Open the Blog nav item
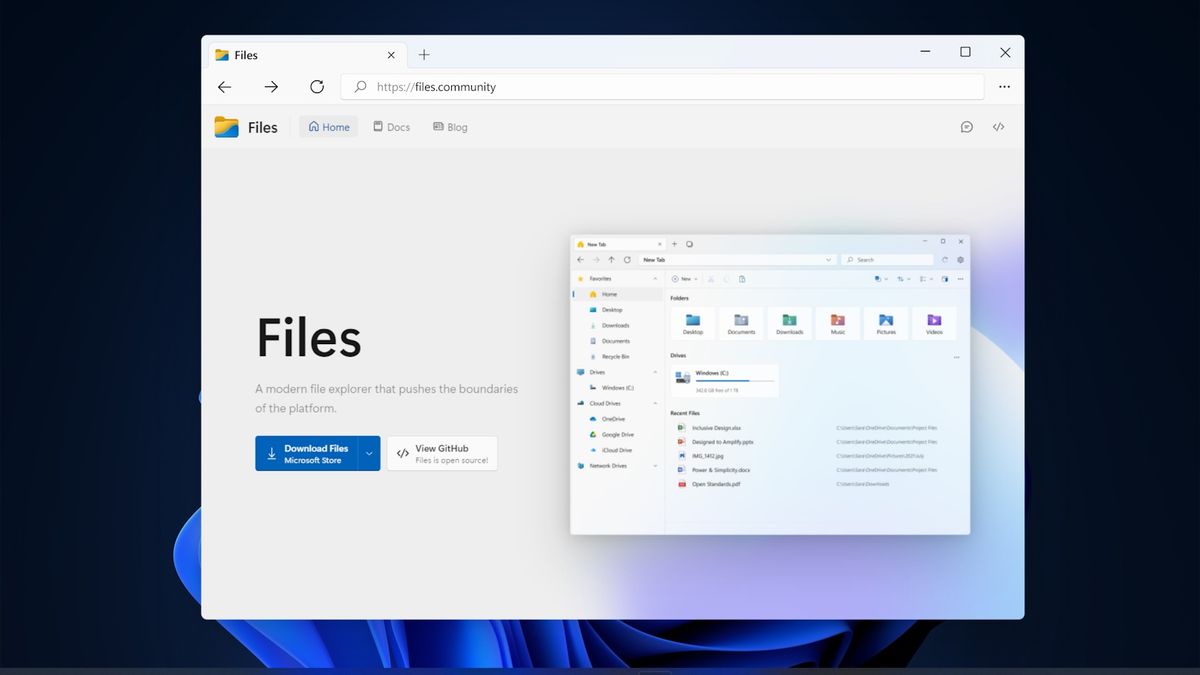This screenshot has height=675, width=1200. pyautogui.click(x=450, y=127)
